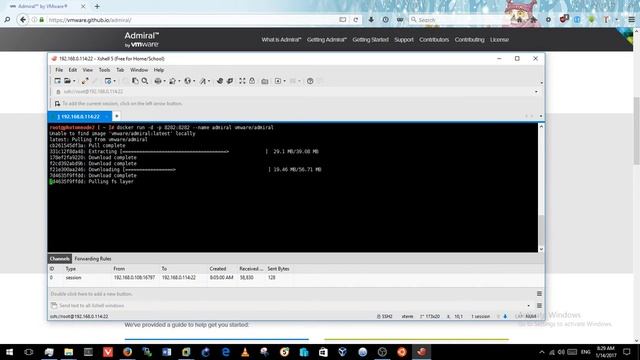
Task: Open the Windows notification center icon
Action: (627, 352)
